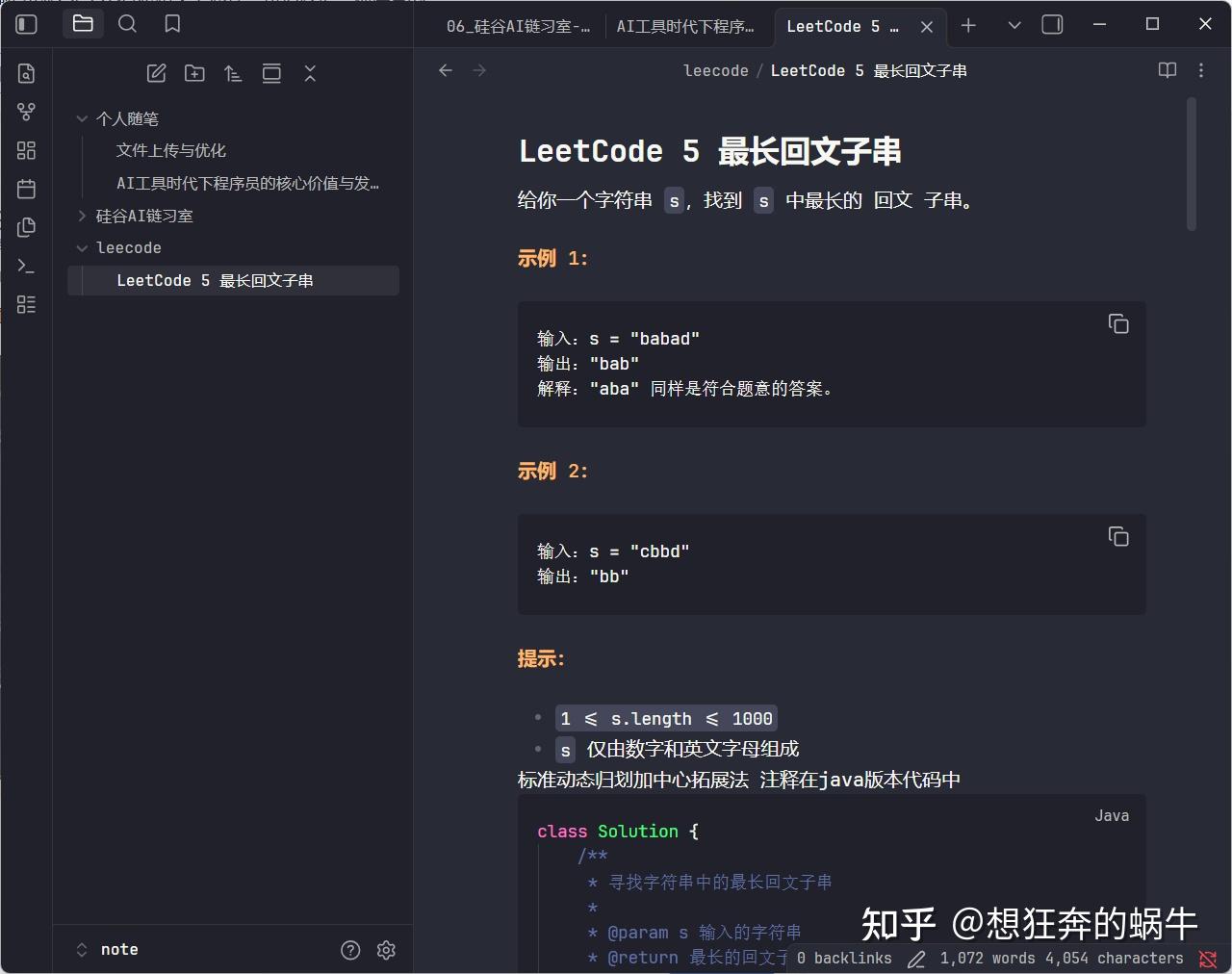
Task: Click 0 backlinks in status bar
Action: 844,959
